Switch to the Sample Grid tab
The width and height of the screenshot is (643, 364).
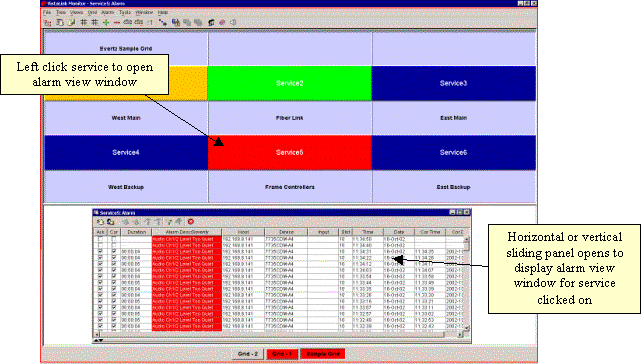(x=323, y=354)
